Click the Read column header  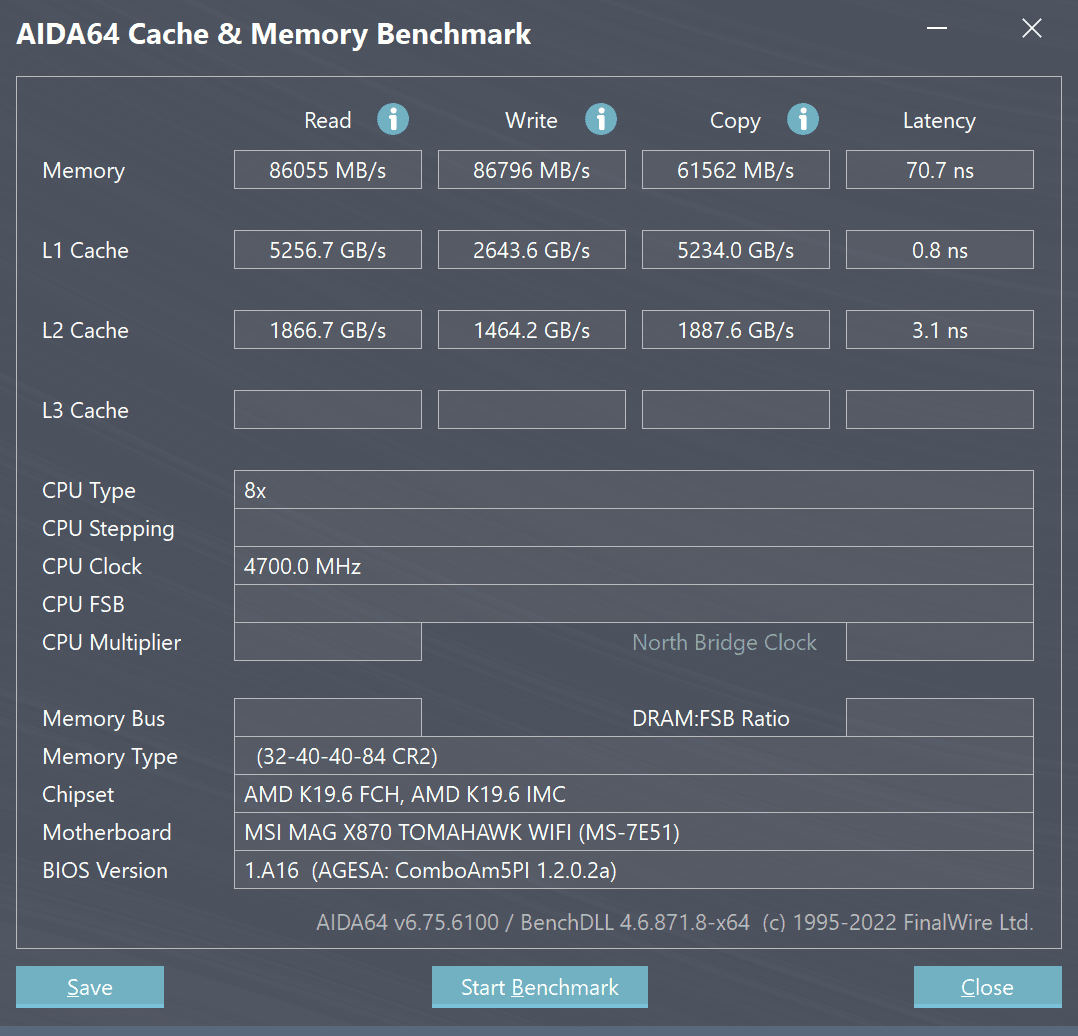click(328, 120)
